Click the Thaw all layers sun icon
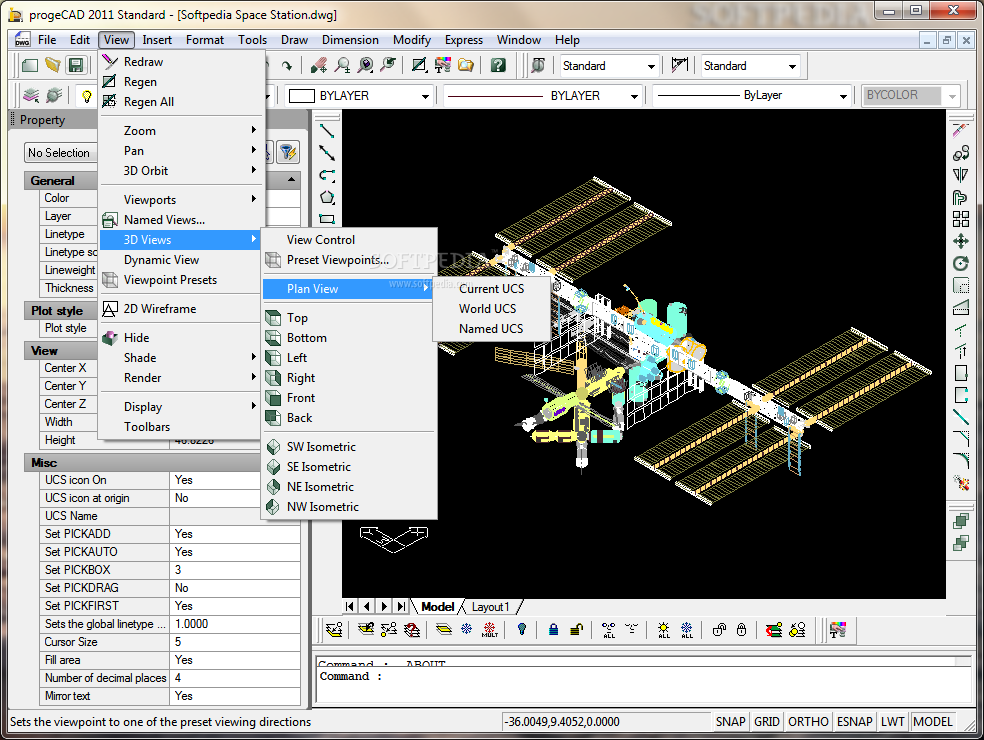Screen dimensions: 984x740 click(663, 630)
